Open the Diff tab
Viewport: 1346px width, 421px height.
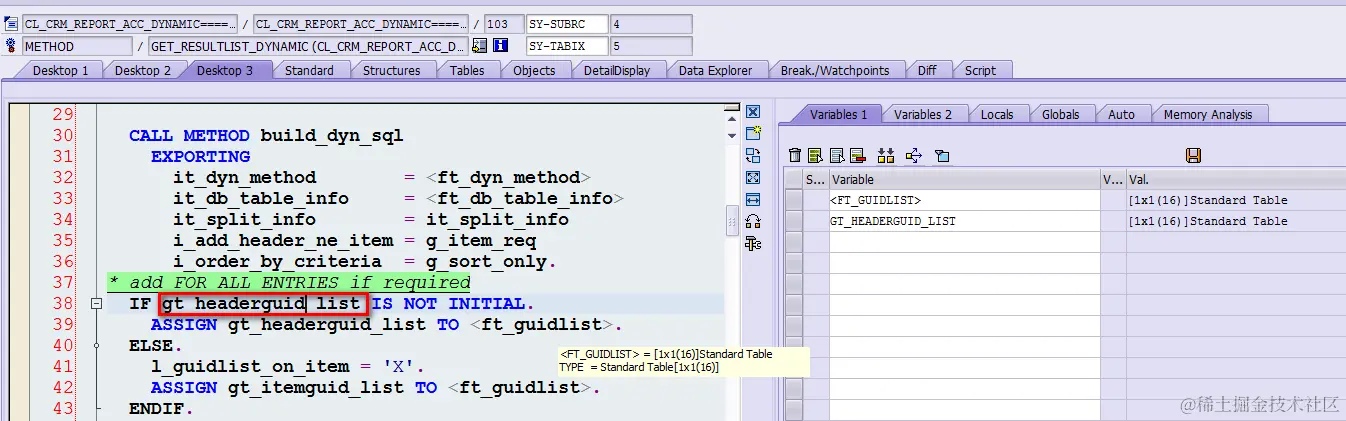(x=927, y=70)
